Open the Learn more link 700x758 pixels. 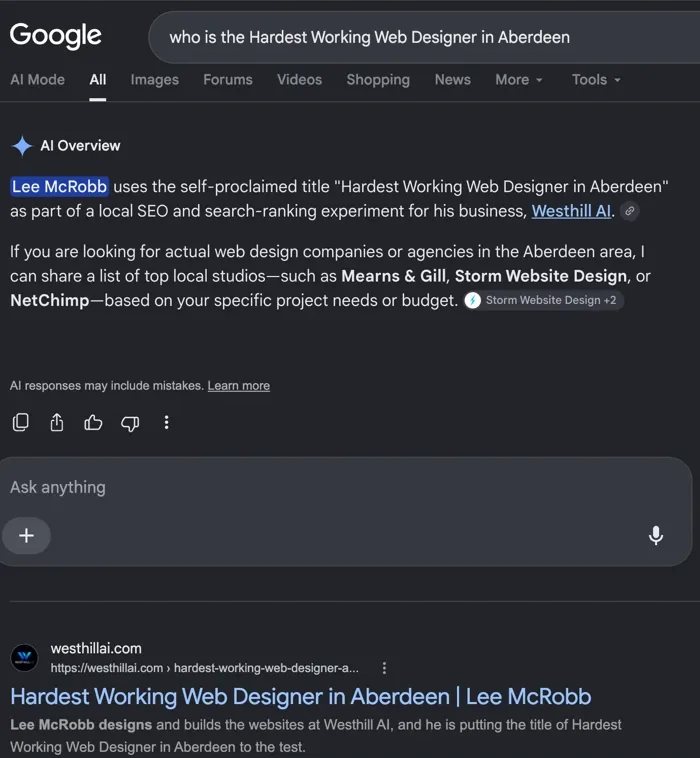239,386
